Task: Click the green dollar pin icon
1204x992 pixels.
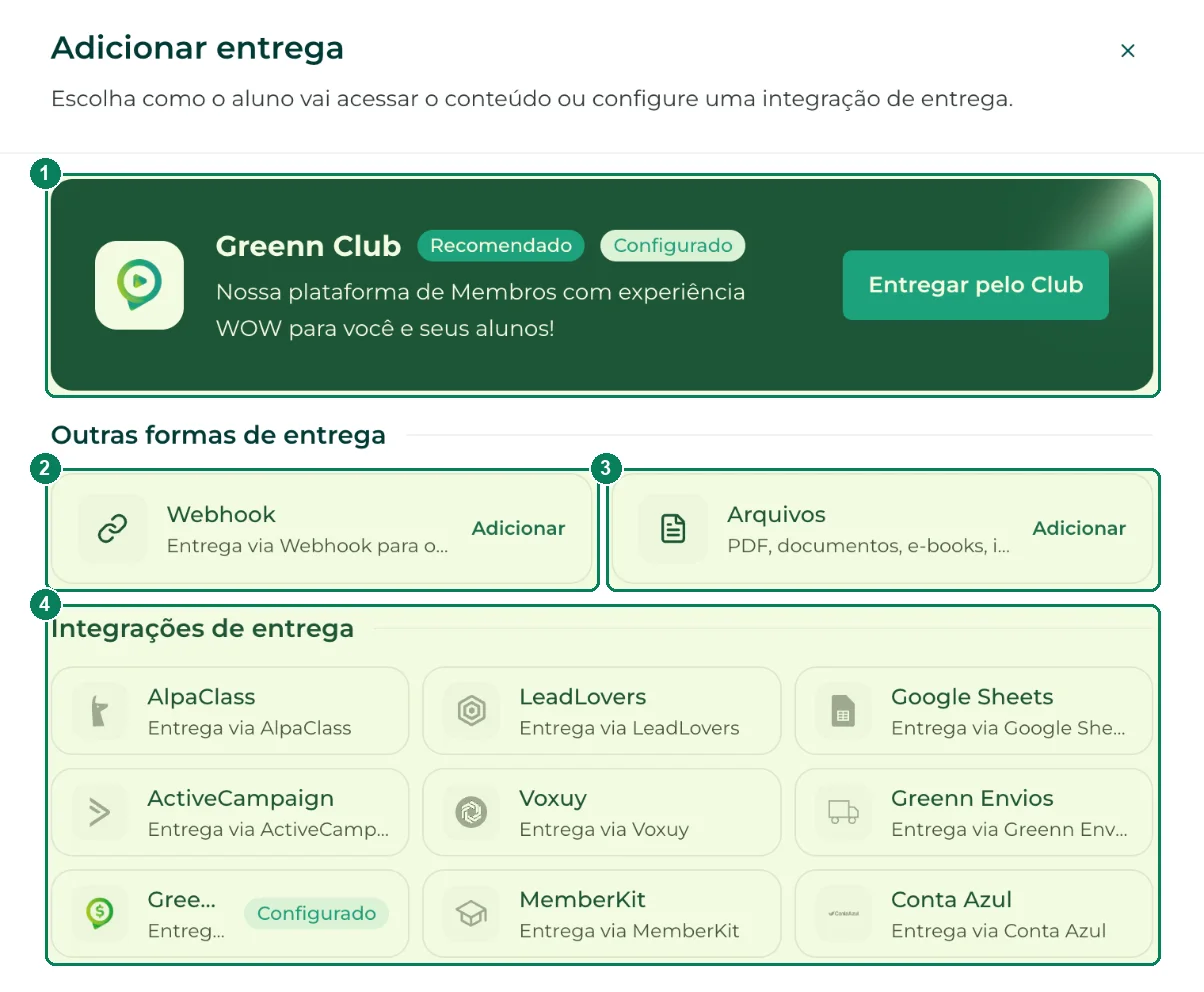Action: click(100, 914)
